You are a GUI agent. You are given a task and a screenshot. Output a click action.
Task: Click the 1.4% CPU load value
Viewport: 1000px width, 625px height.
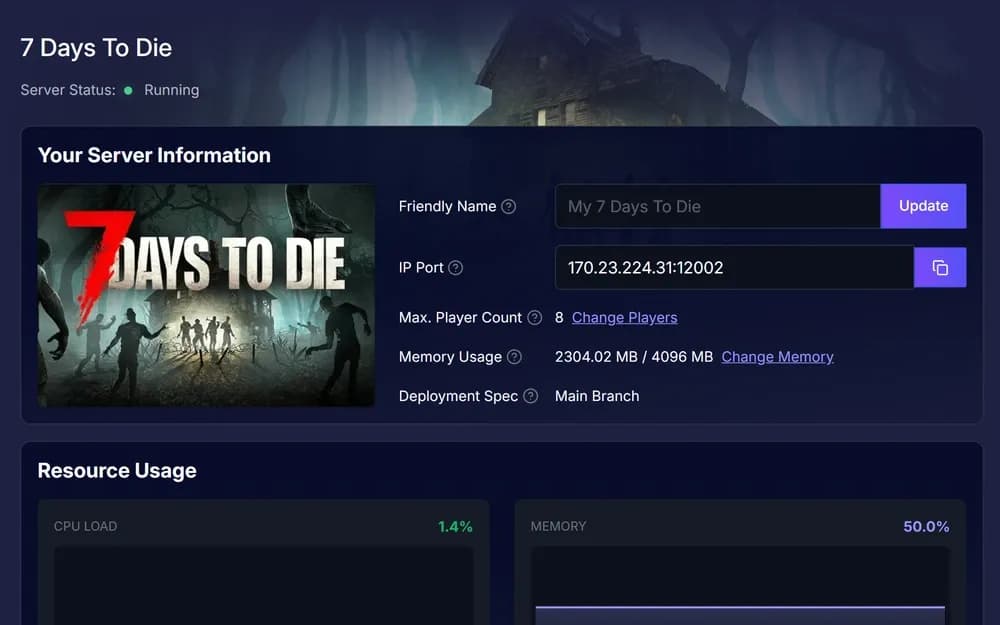coord(455,527)
